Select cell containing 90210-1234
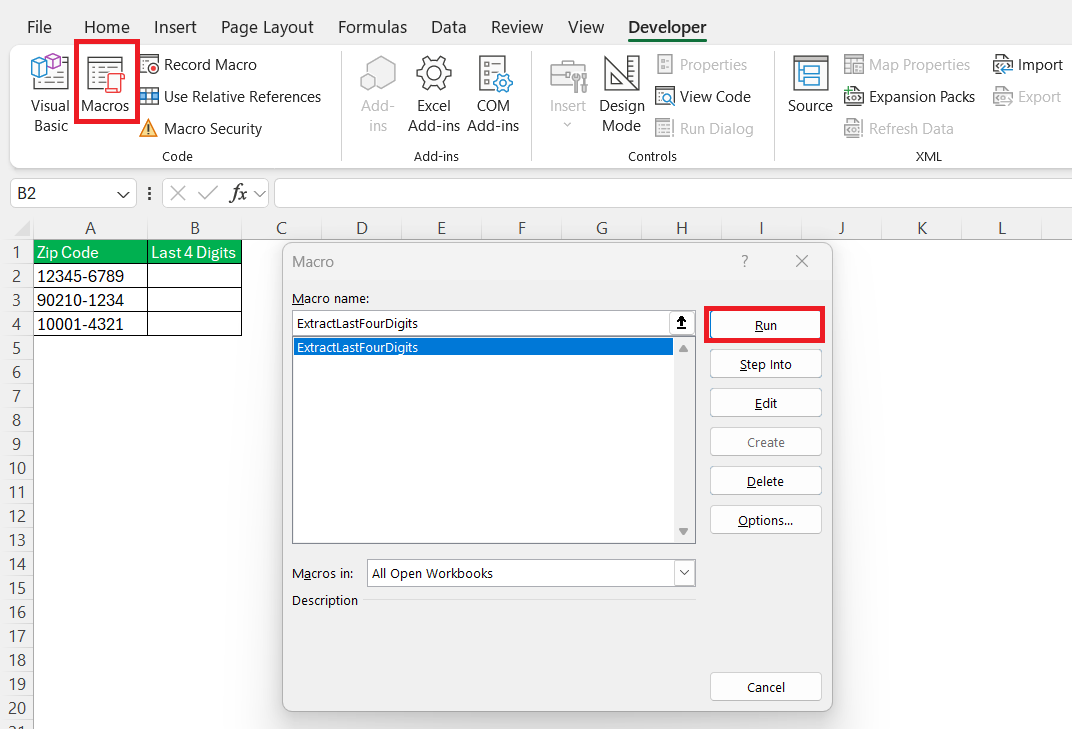 pos(90,300)
